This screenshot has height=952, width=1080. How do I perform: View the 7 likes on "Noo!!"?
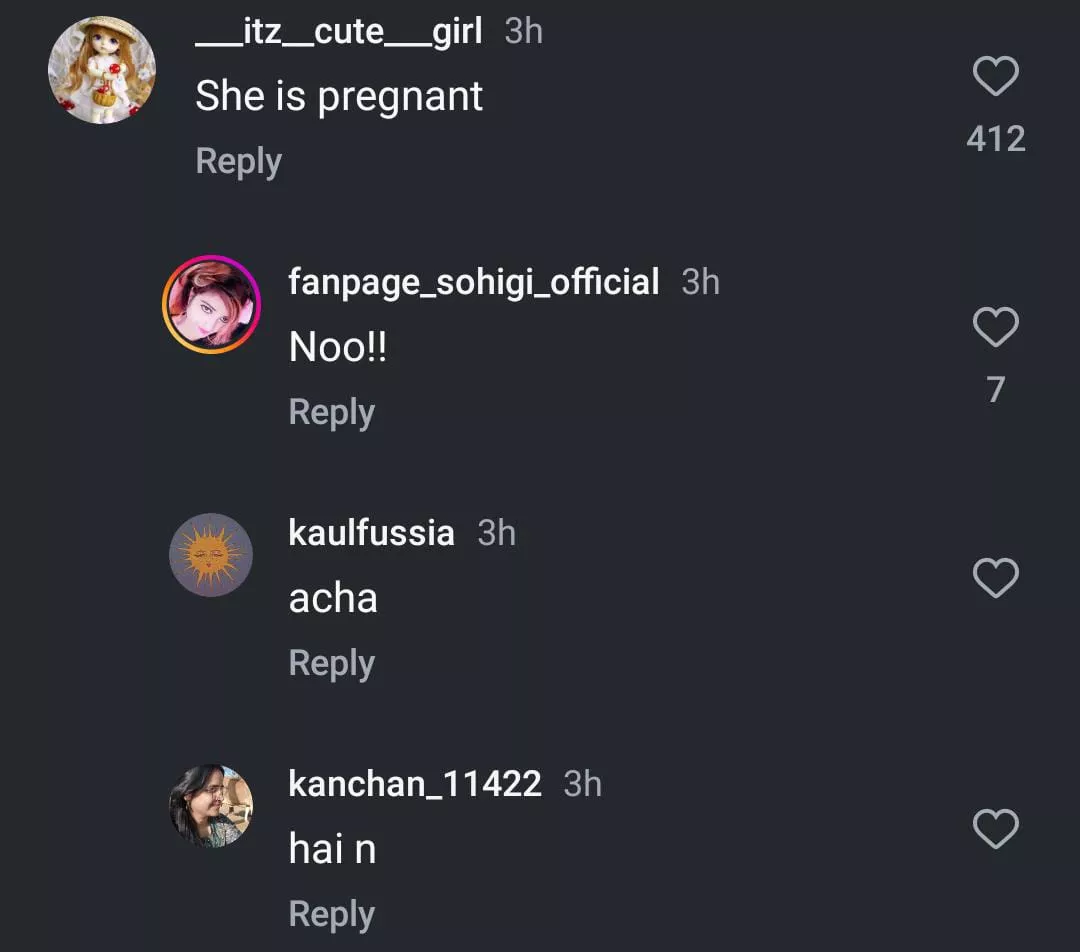click(x=996, y=390)
